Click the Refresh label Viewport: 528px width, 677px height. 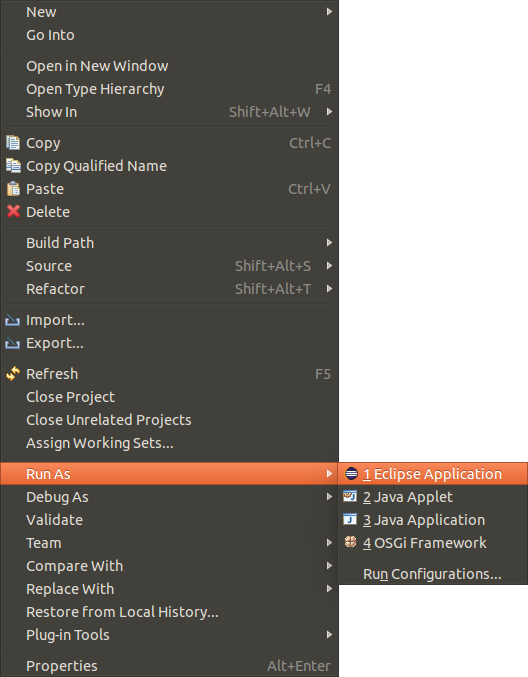52,374
